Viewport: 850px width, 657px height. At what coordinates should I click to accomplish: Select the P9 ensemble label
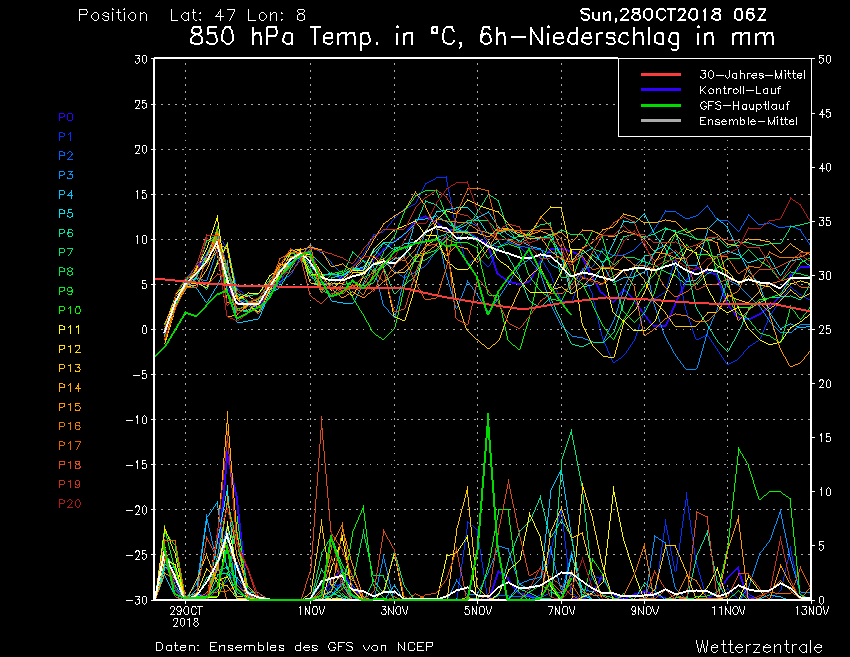point(66,291)
